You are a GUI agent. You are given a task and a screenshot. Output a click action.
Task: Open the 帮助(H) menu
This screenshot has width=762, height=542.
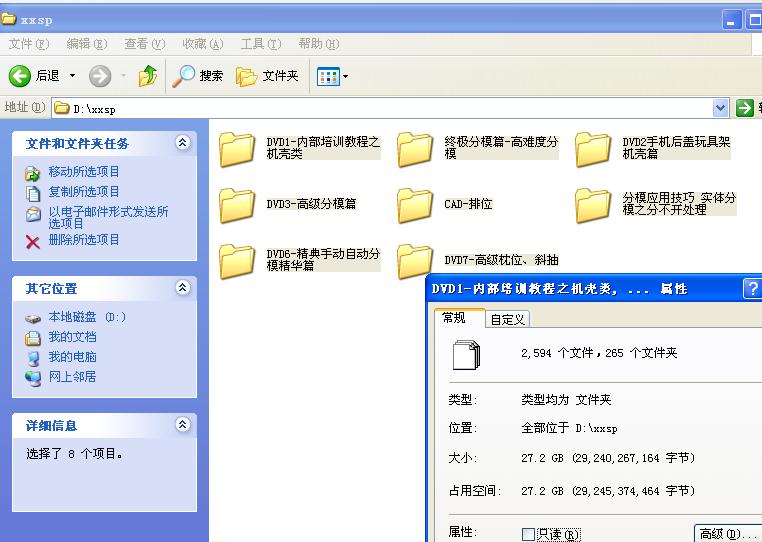pos(319,44)
